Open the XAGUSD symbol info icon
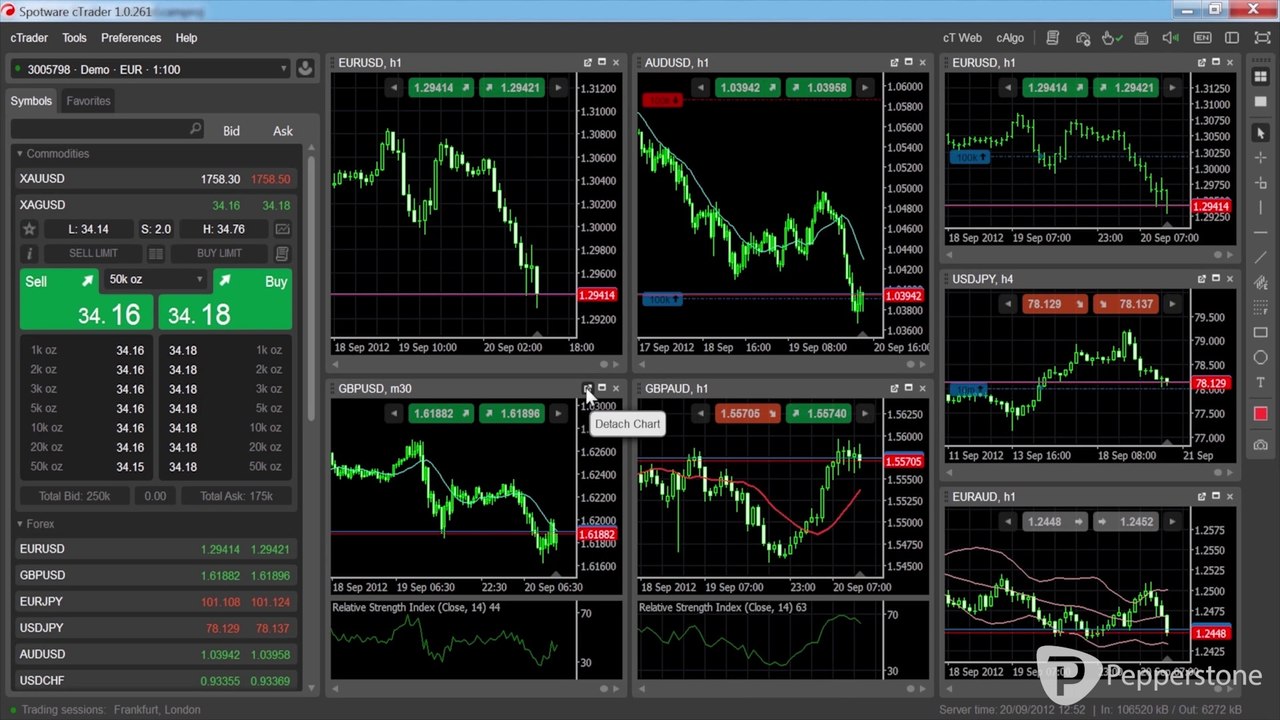Viewport: 1280px width, 720px height. click(30, 254)
